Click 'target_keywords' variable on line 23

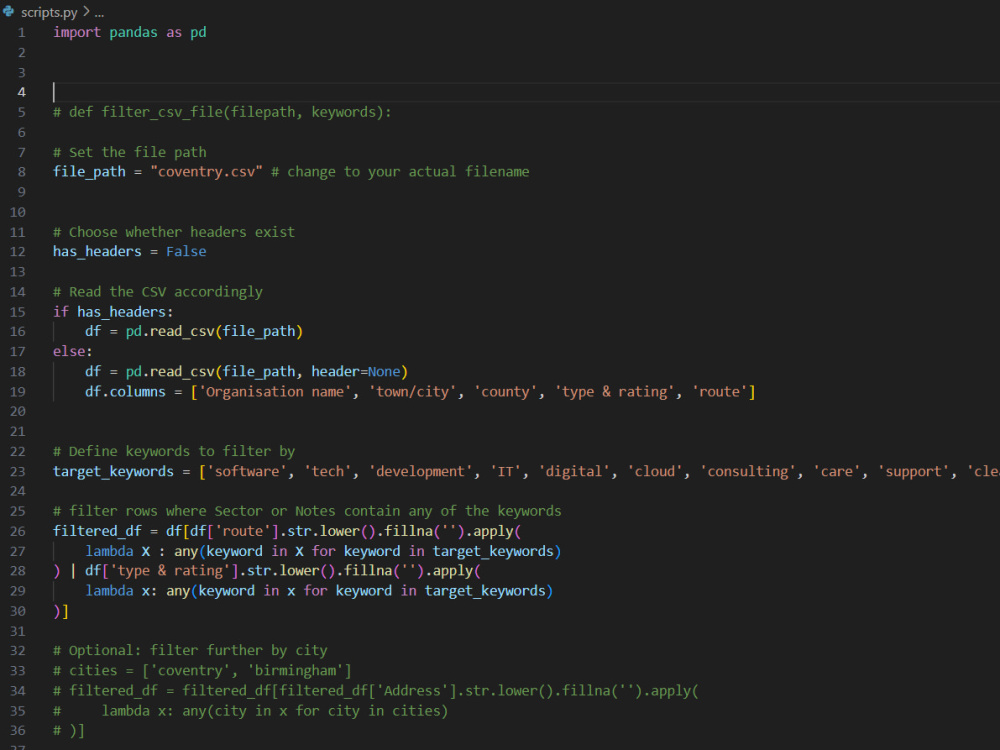tap(113, 471)
